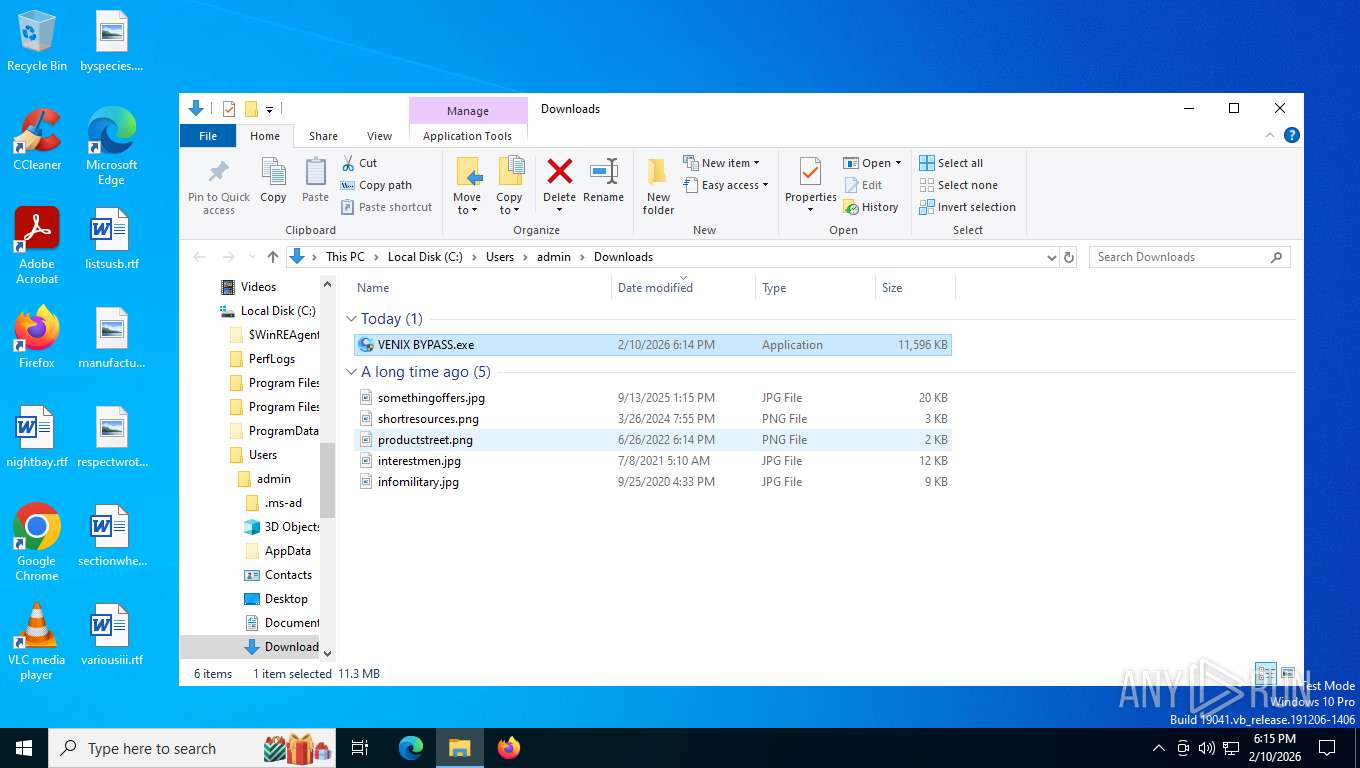Screen dimensions: 1360x768
Task: Switch to details view in status bar
Action: click(x=1265, y=673)
